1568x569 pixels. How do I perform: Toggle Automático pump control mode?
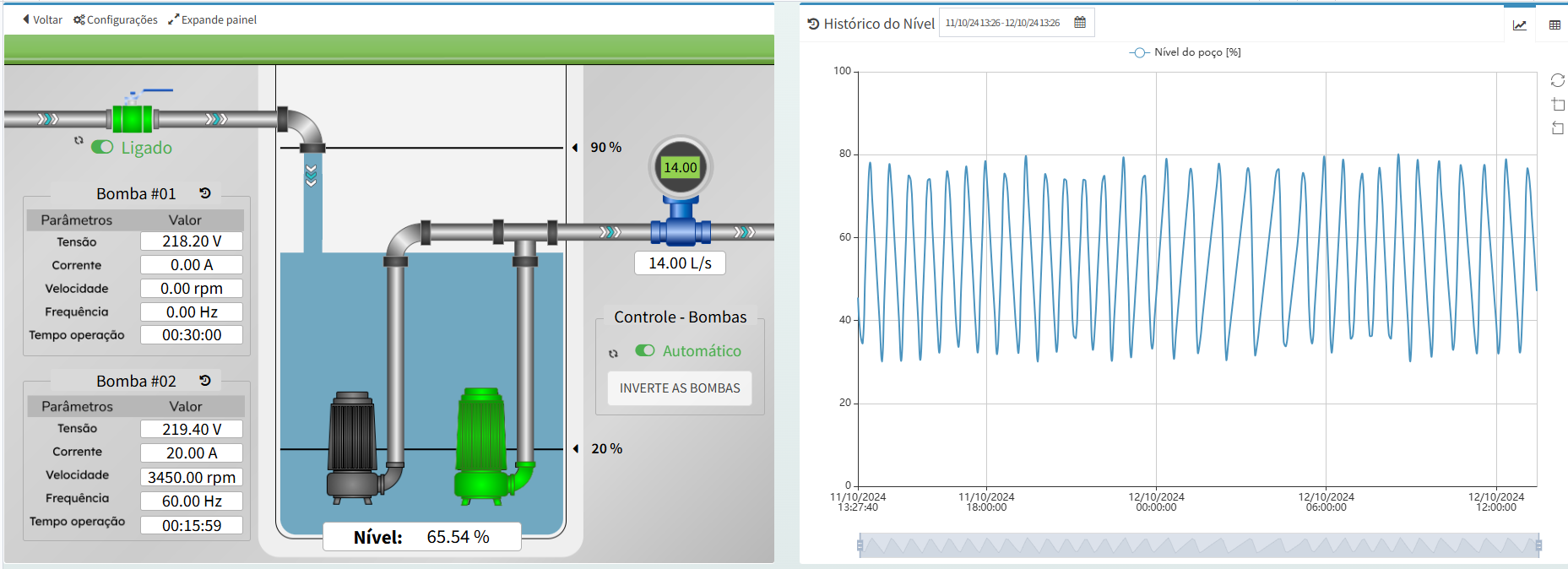[x=645, y=350]
